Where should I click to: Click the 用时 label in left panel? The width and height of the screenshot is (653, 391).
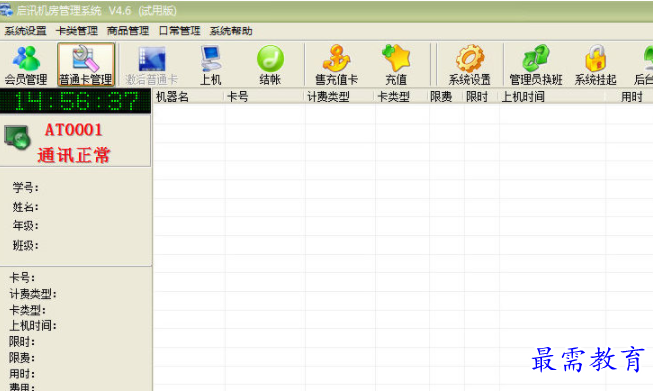tap(22, 374)
